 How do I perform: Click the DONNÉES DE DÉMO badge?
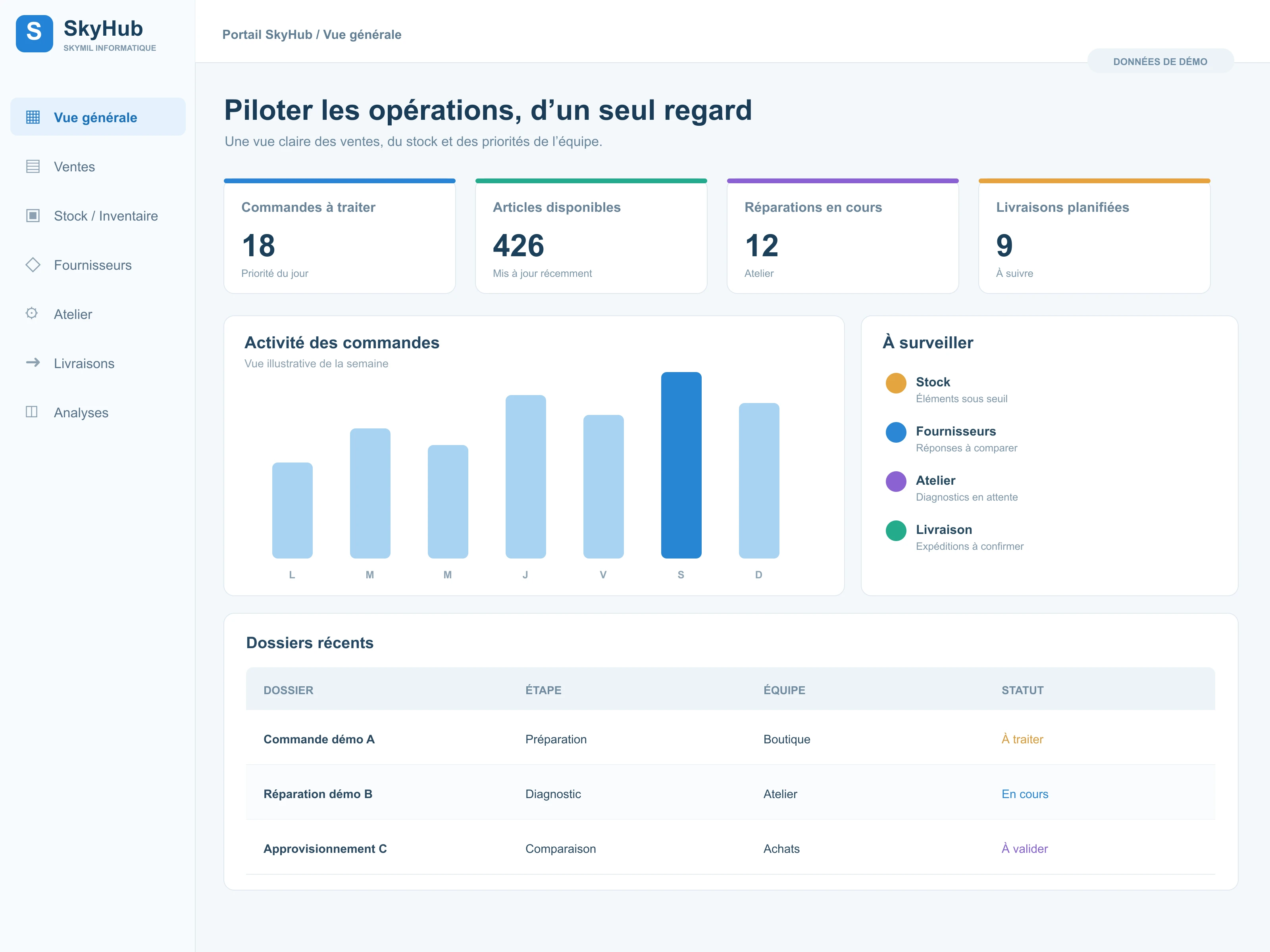pos(1160,61)
